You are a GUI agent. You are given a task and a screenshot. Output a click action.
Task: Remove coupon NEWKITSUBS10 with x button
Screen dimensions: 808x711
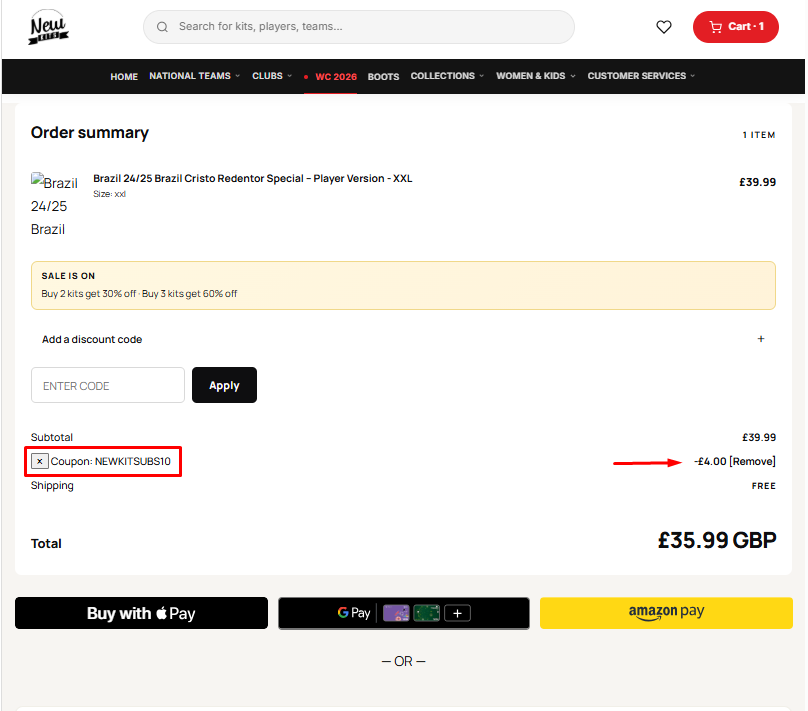click(40, 461)
